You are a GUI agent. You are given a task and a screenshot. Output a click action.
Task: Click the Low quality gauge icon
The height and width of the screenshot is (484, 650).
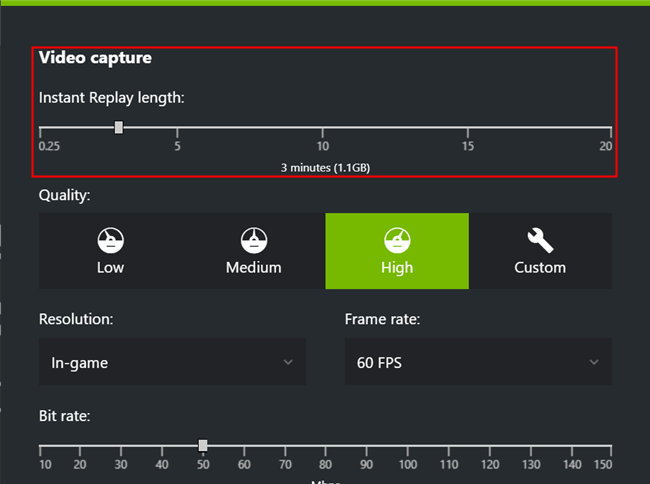[110, 240]
